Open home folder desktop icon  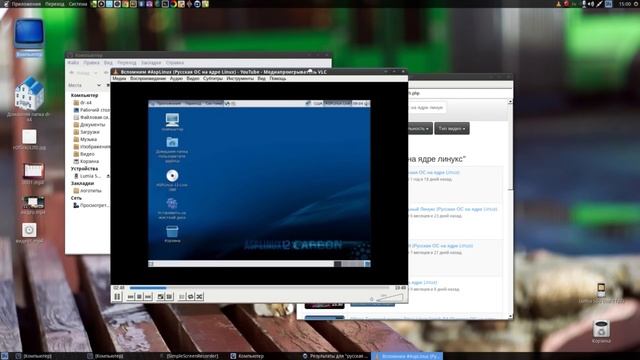tap(29, 98)
